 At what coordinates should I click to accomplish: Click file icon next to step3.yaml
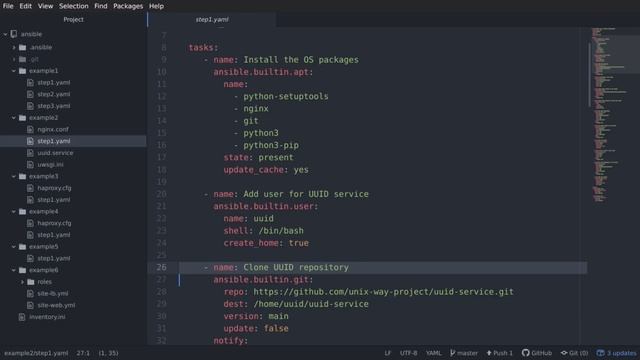[x=30, y=106]
